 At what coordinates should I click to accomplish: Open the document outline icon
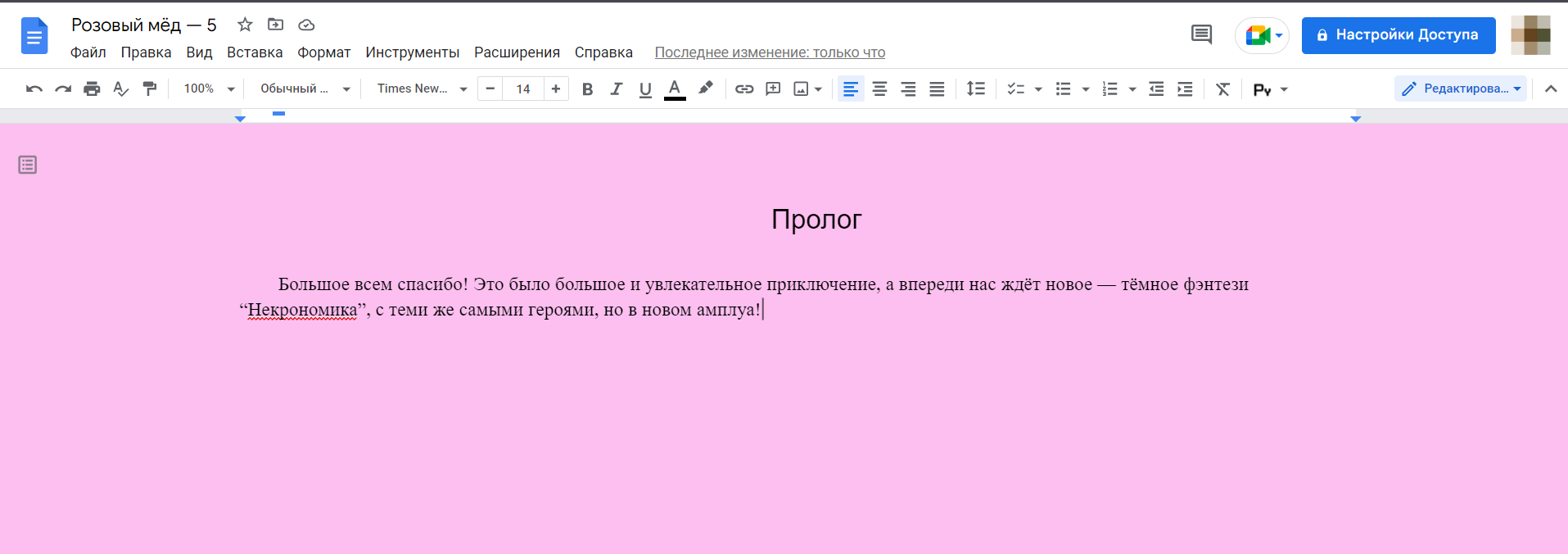point(28,165)
